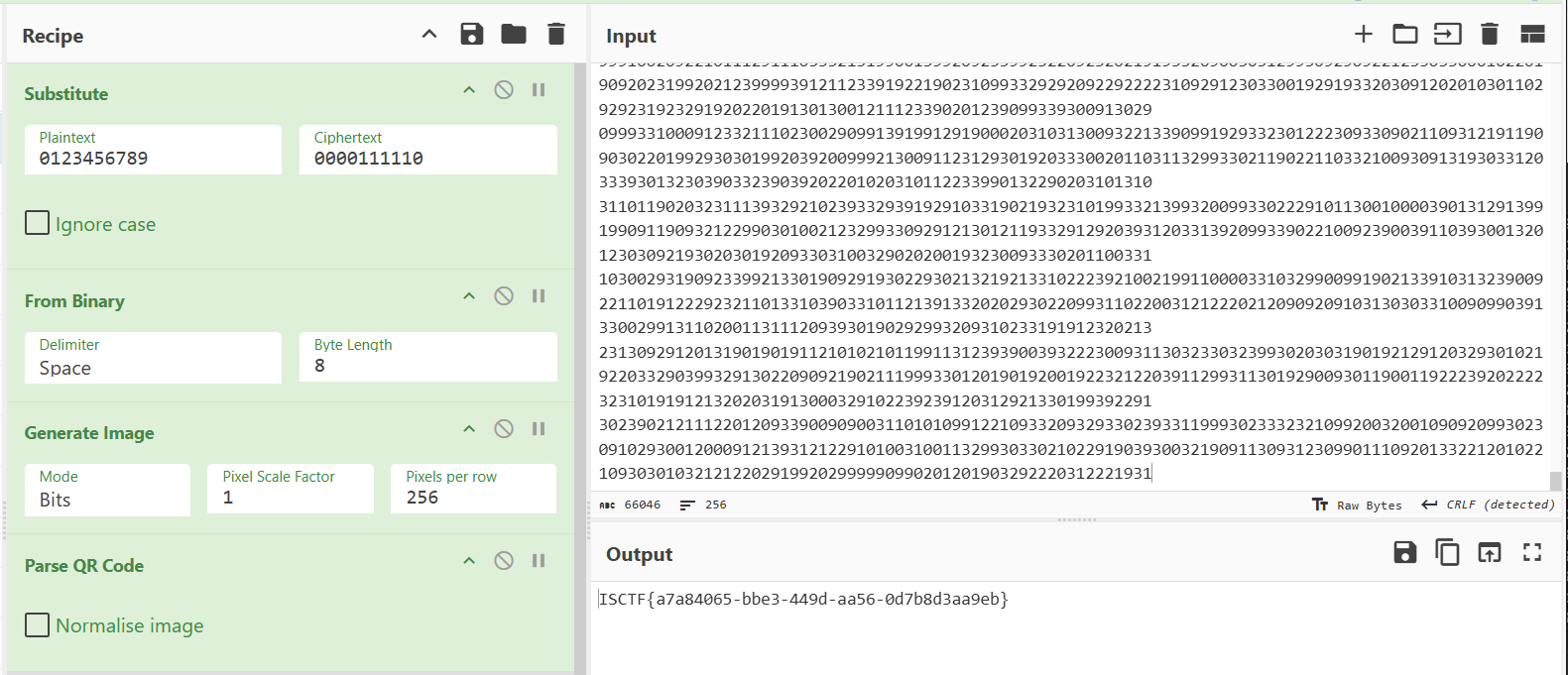This screenshot has height=675, width=1568.
Task: Open the Delimiter dropdown showing Space
Action: tap(153, 358)
